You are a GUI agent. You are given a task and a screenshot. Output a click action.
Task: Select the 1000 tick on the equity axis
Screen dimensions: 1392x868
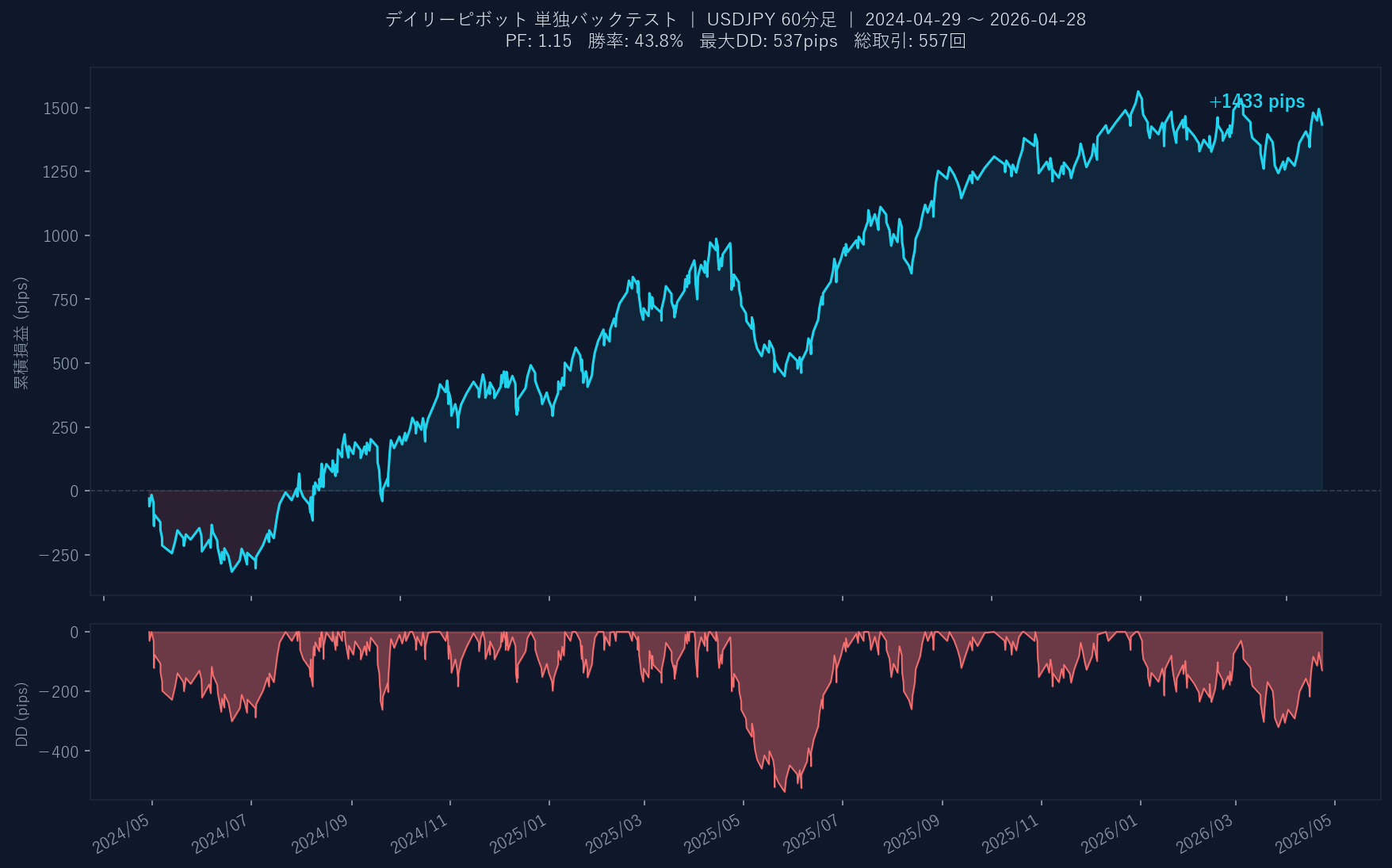click(x=61, y=236)
